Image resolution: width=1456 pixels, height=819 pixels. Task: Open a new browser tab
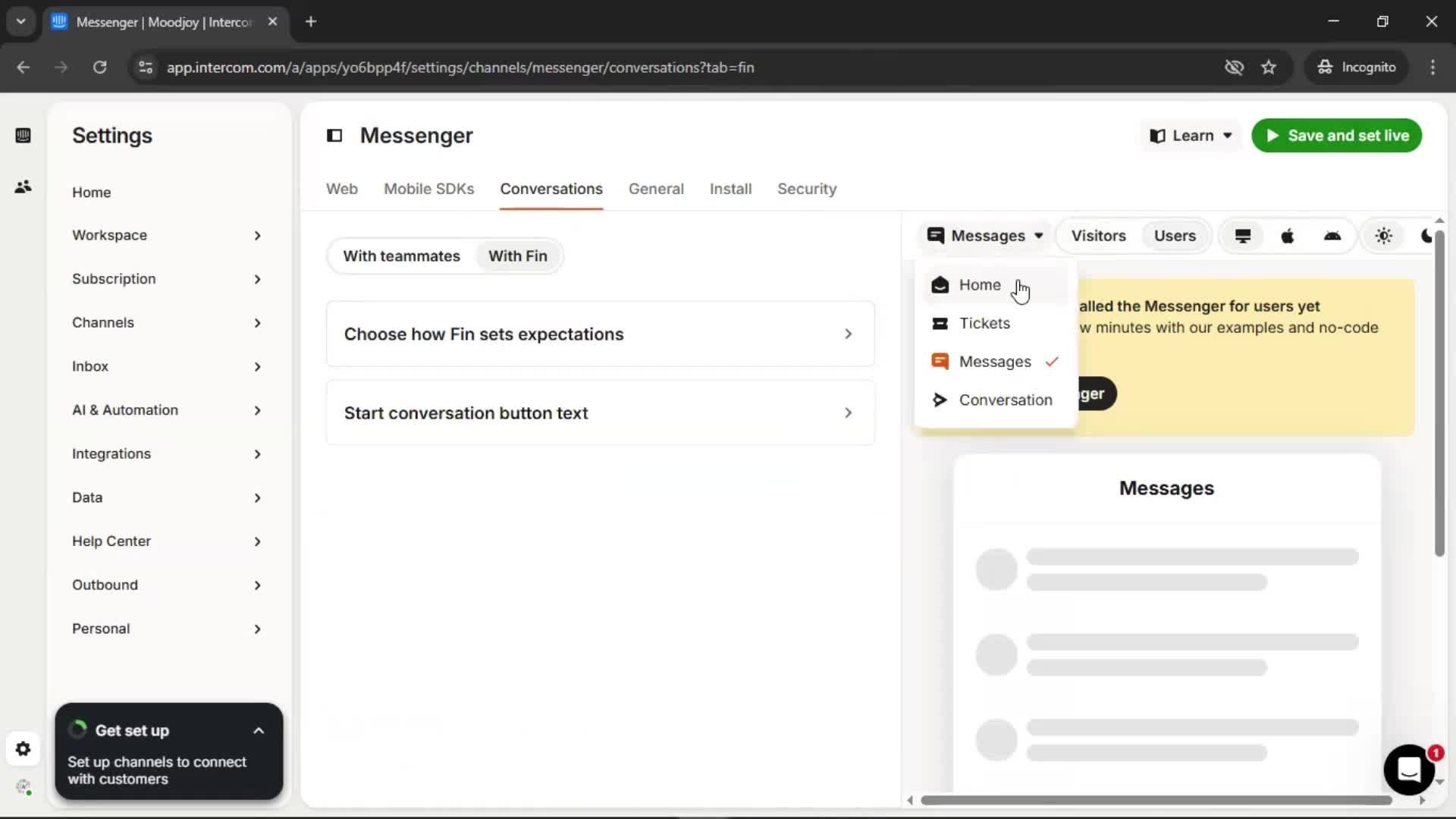click(311, 22)
